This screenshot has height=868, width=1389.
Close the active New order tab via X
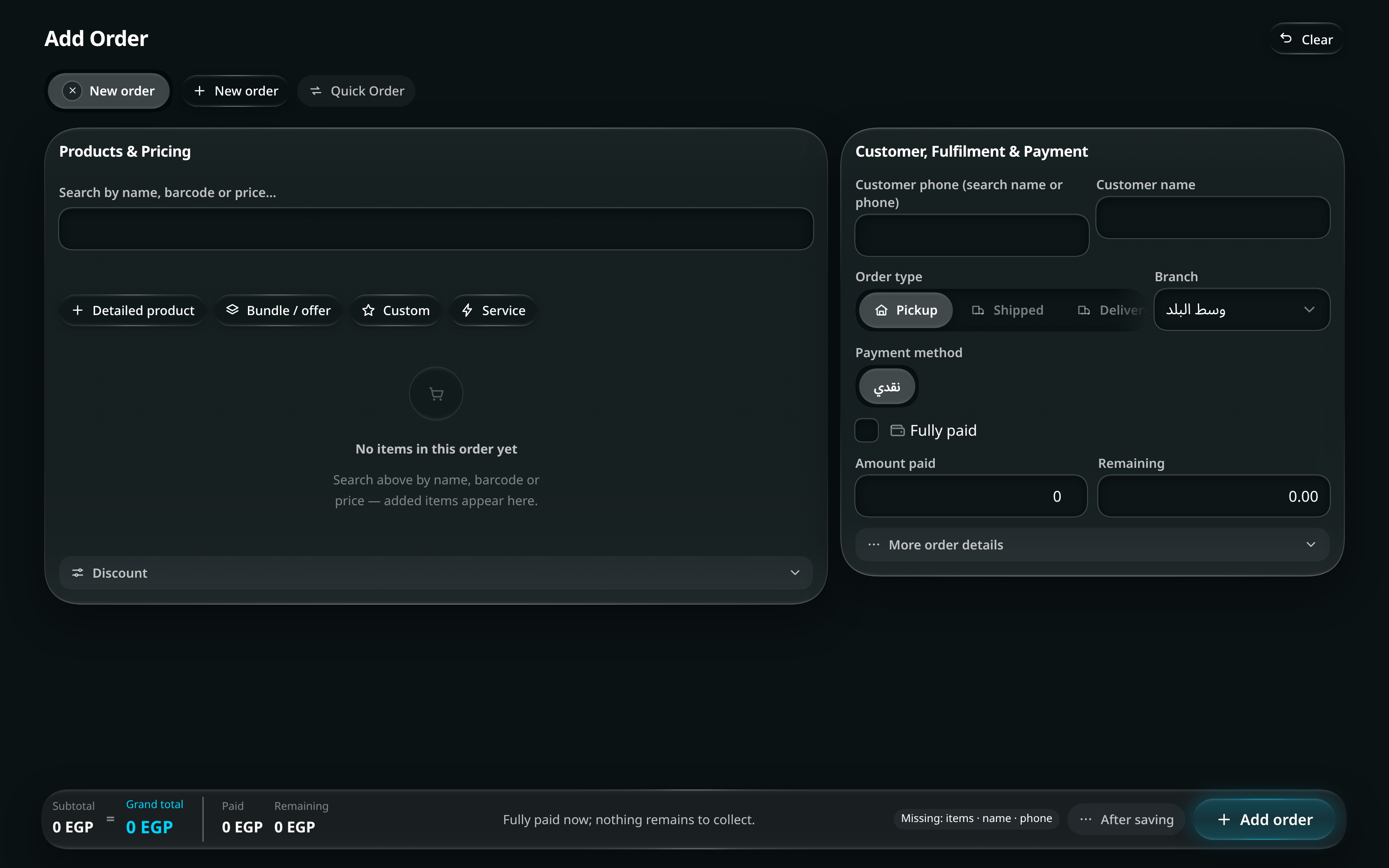tap(73, 91)
